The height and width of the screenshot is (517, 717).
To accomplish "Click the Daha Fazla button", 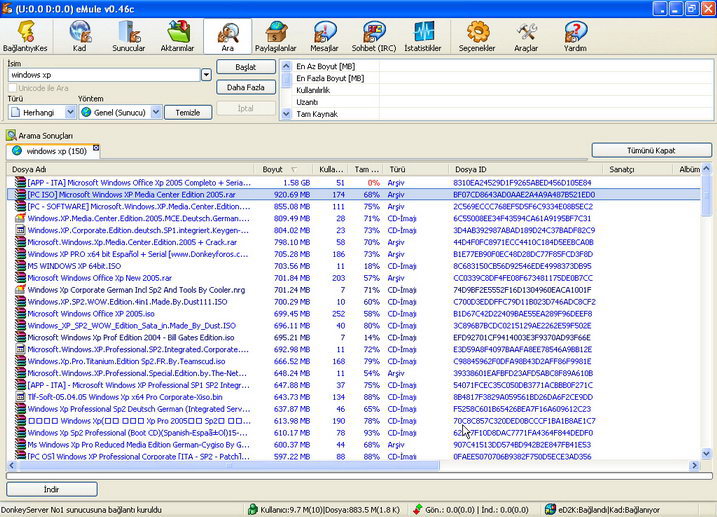I will [246, 87].
